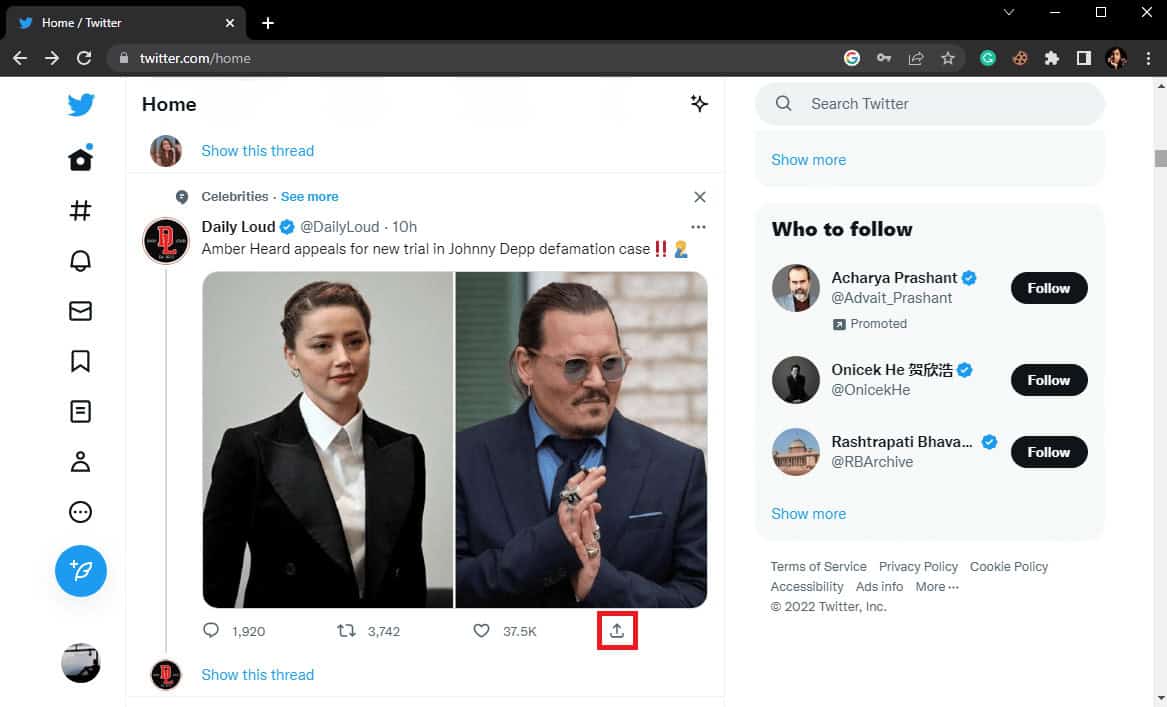The height and width of the screenshot is (707, 1167).
Task: Open cookie extension icon
Action: pos(1020,58)
